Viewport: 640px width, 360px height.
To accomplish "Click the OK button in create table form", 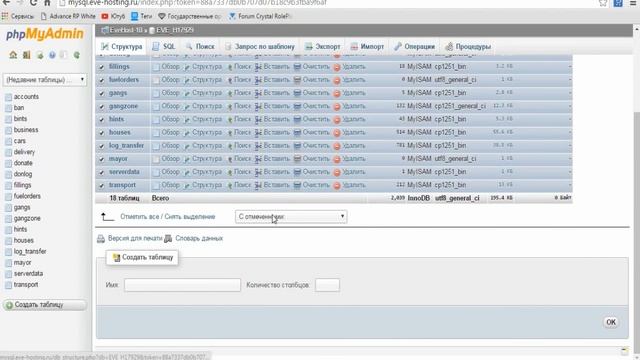I will point(611,322).
